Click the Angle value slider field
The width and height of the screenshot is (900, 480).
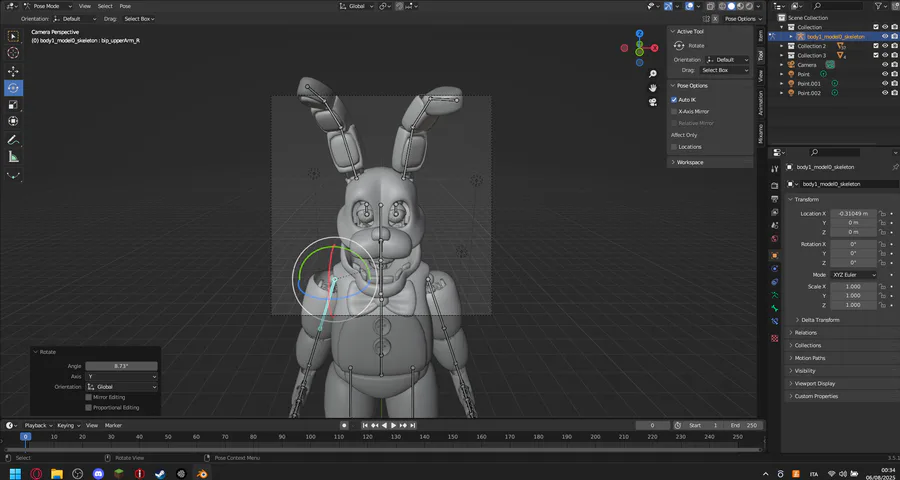click(121, 366)
